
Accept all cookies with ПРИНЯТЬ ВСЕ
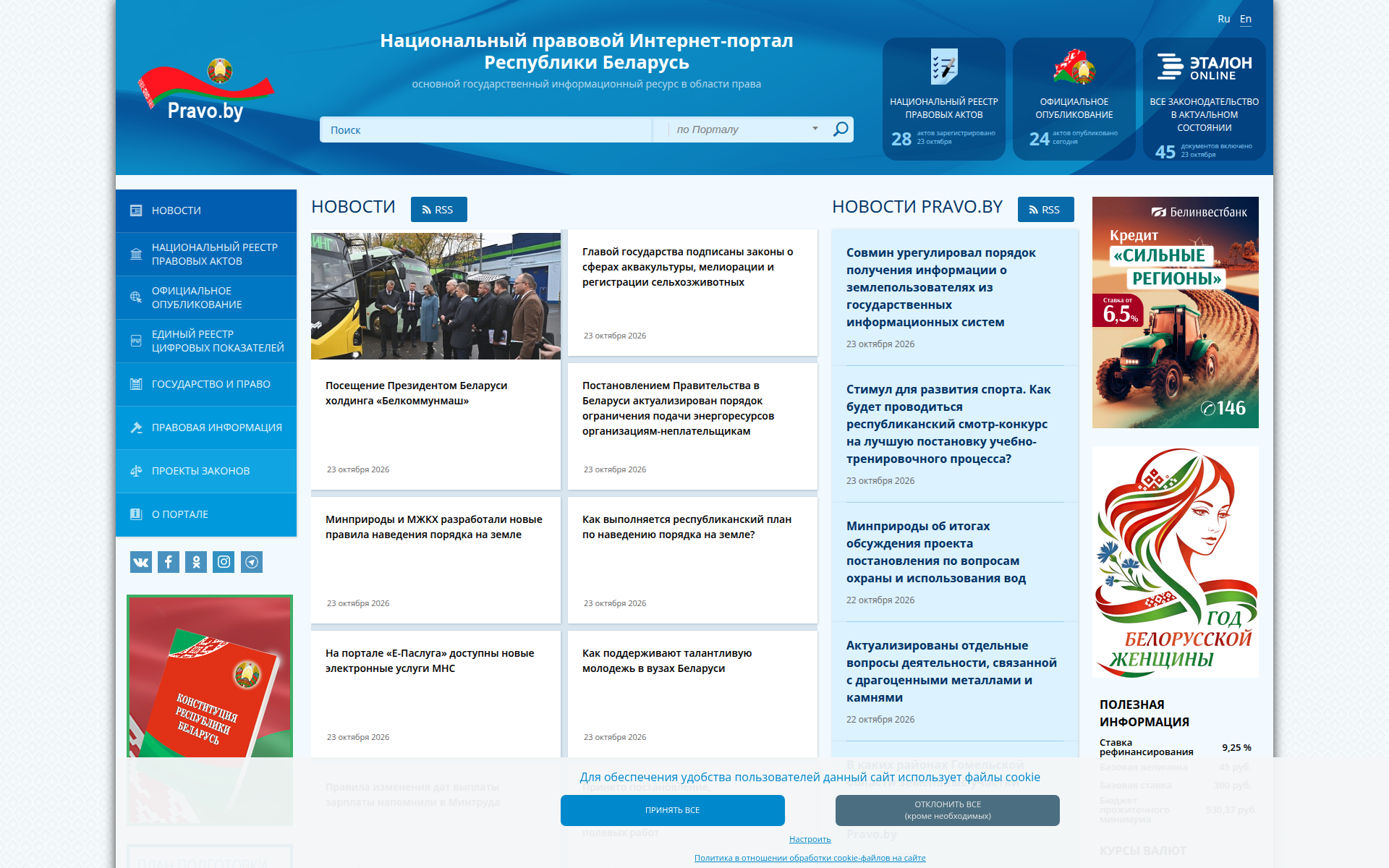click(673, 810)
